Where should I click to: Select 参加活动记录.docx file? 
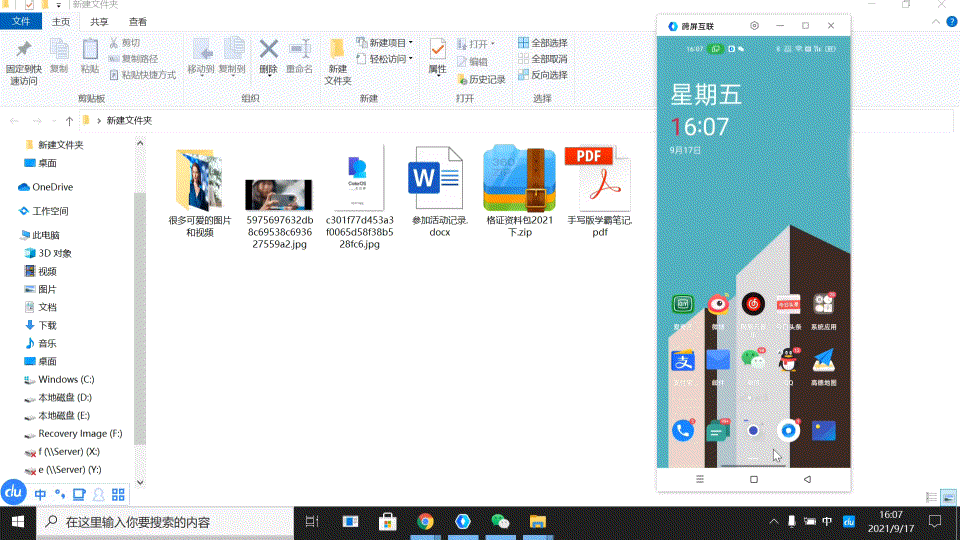440,192
